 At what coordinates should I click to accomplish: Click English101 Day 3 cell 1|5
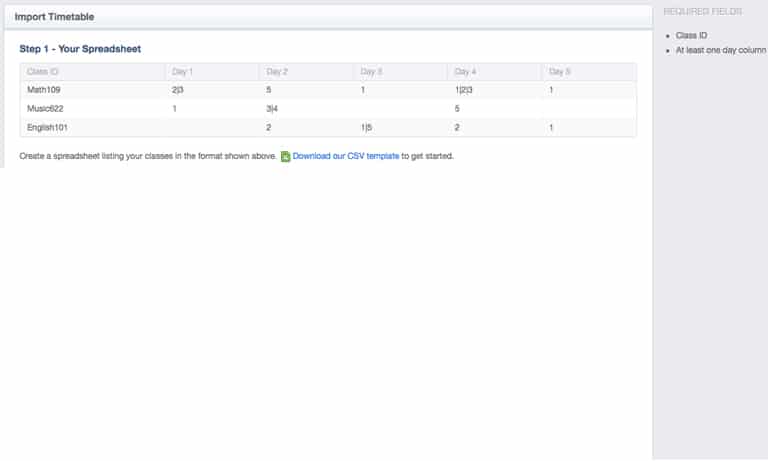pos(366,127)
